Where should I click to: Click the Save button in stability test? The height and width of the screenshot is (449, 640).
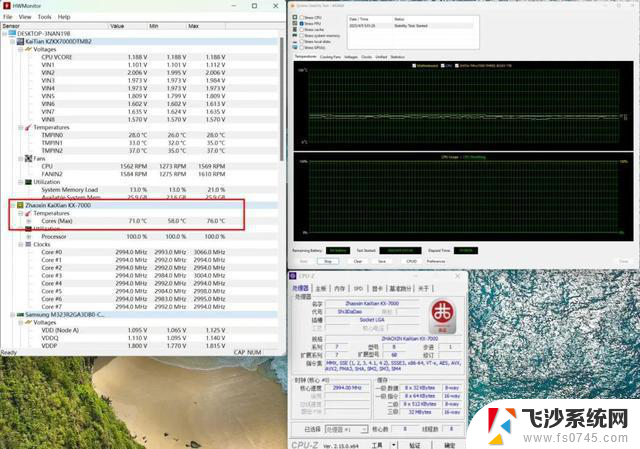[382, 261]
